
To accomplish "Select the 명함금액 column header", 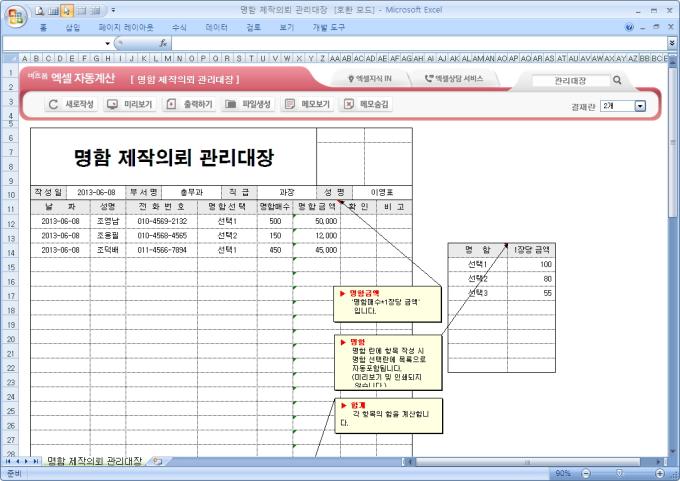I will point(317,207).
